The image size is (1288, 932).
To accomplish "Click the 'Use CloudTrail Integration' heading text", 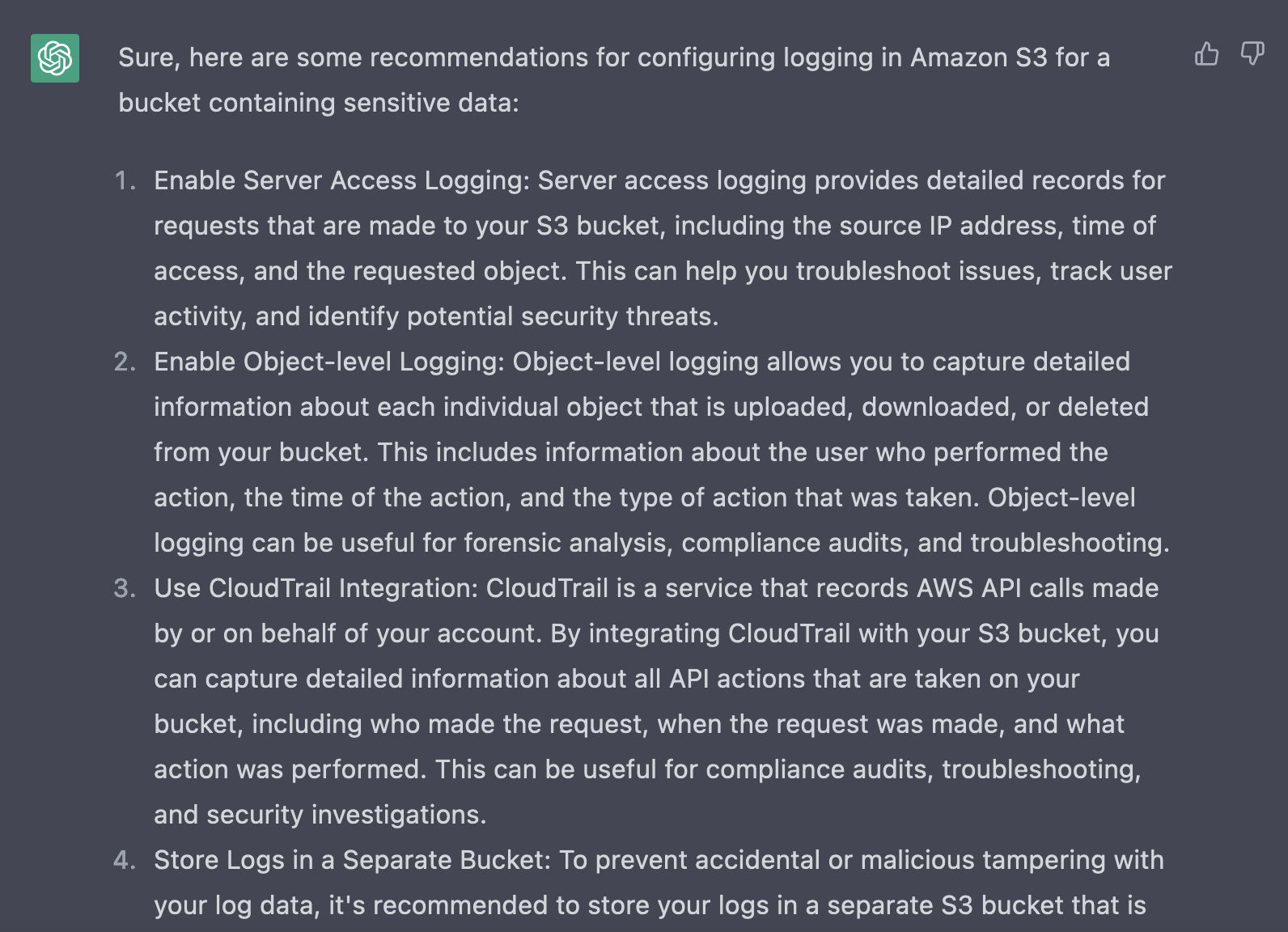I will (316, 588).
